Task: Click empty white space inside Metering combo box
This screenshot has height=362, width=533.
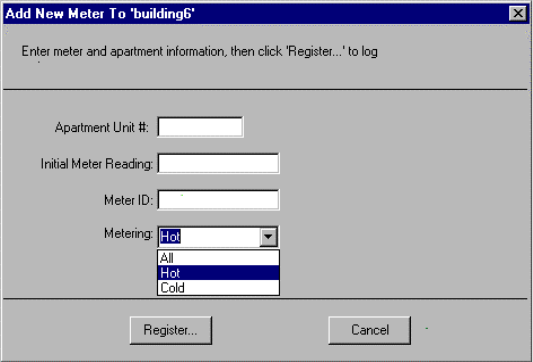Action: [220, 237]
